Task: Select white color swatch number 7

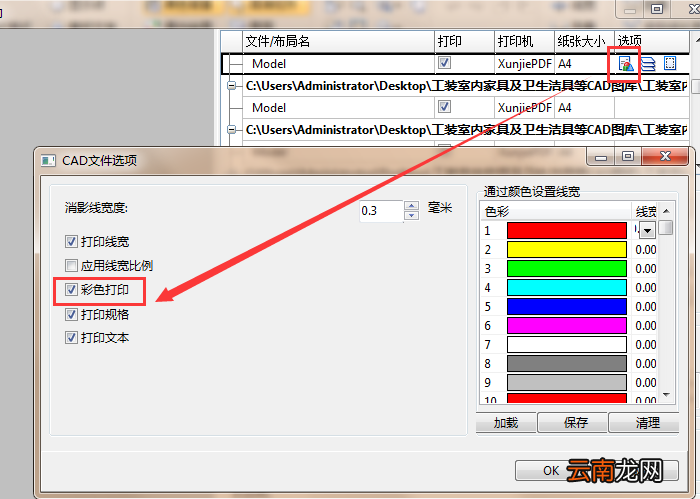Action: click(x=567, y=345)
